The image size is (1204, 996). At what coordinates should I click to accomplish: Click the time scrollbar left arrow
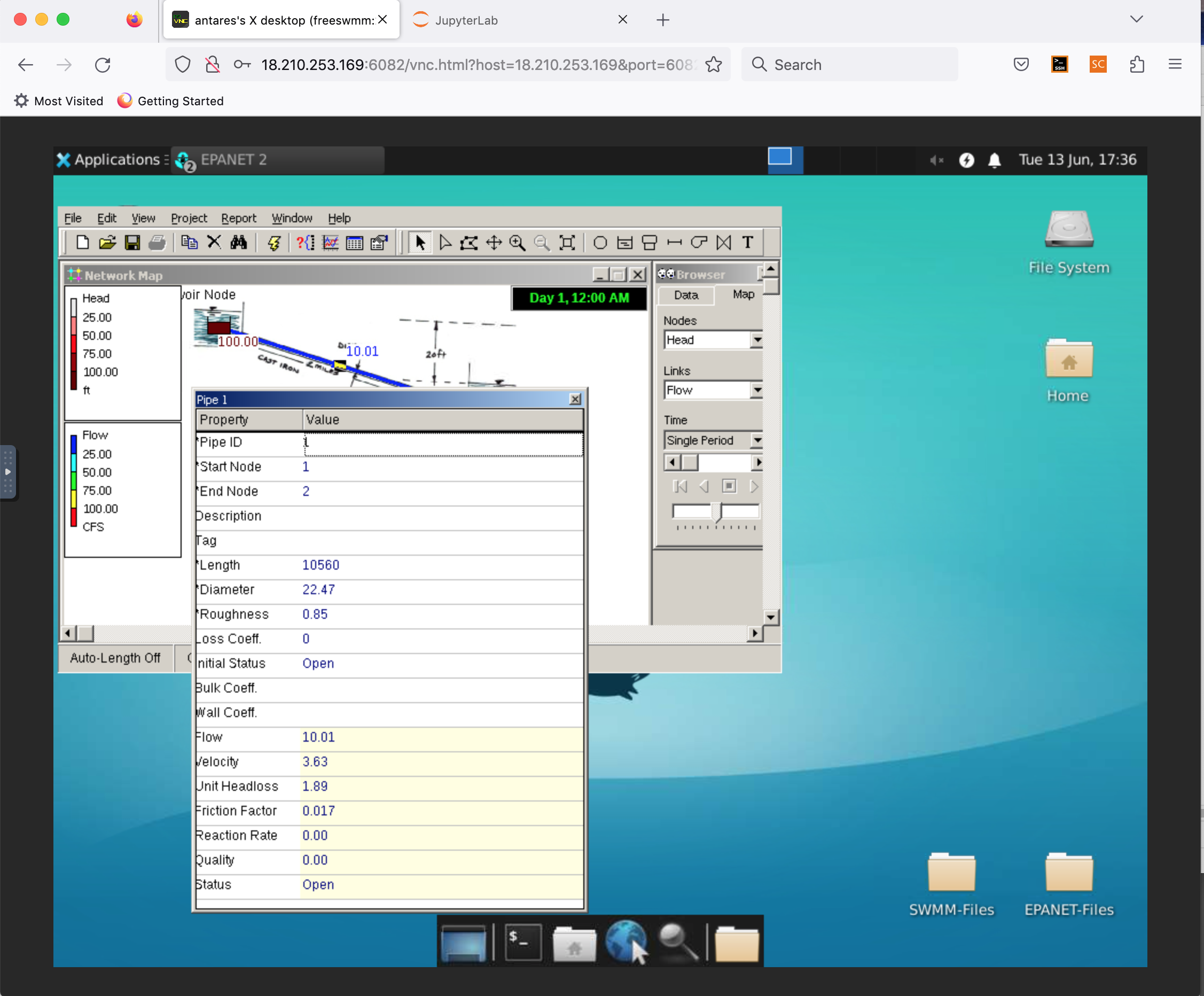point(672,462)
